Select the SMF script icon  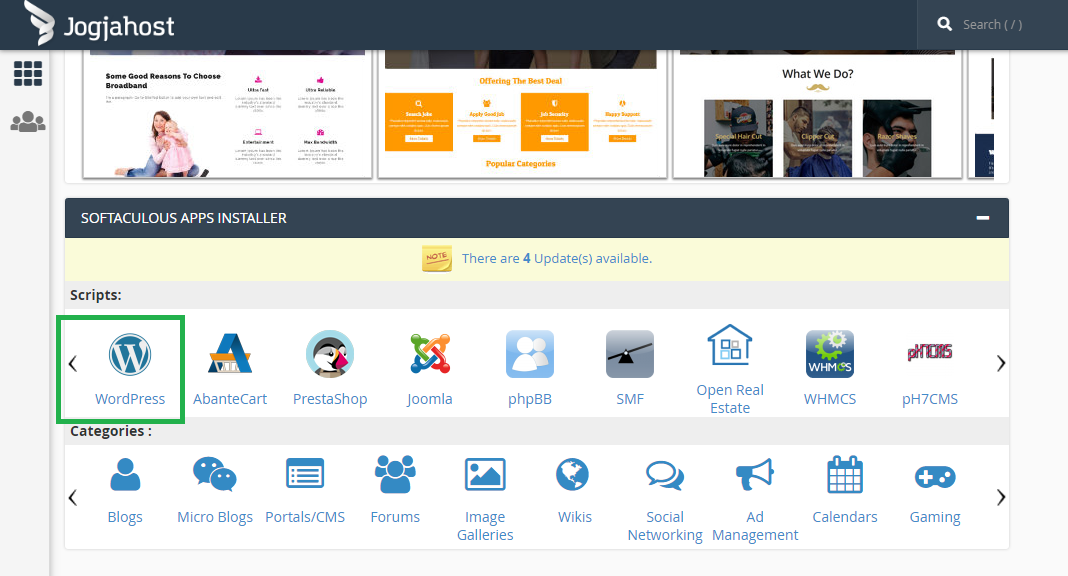(x=630, y=354)
